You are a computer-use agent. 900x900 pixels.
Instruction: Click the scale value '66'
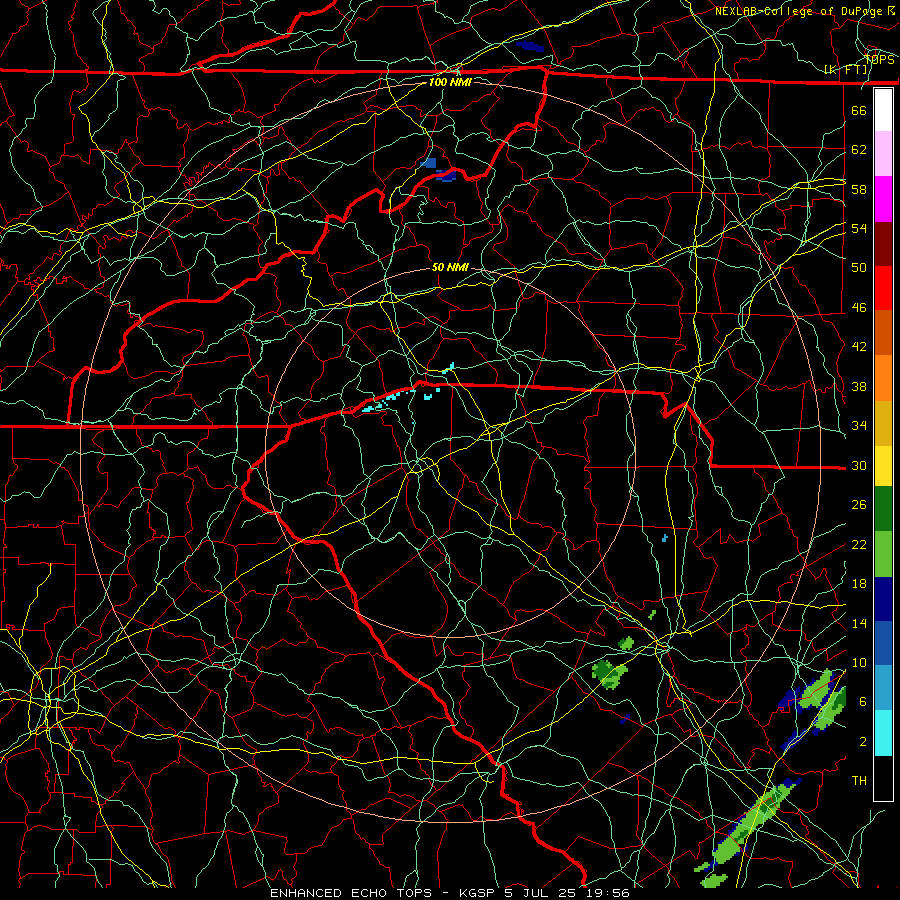coord(859,110)
